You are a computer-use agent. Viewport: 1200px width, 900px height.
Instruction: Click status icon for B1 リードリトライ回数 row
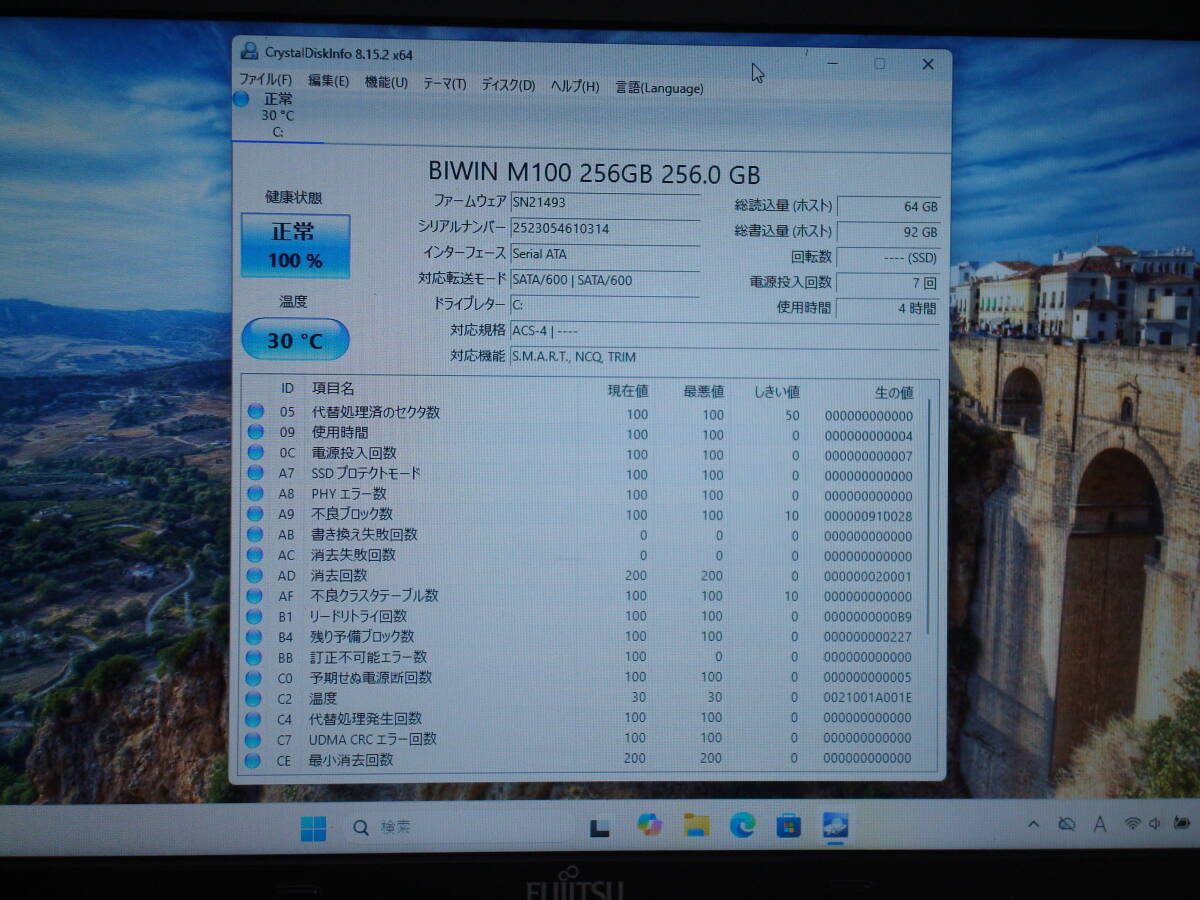[x=255, y=616]
